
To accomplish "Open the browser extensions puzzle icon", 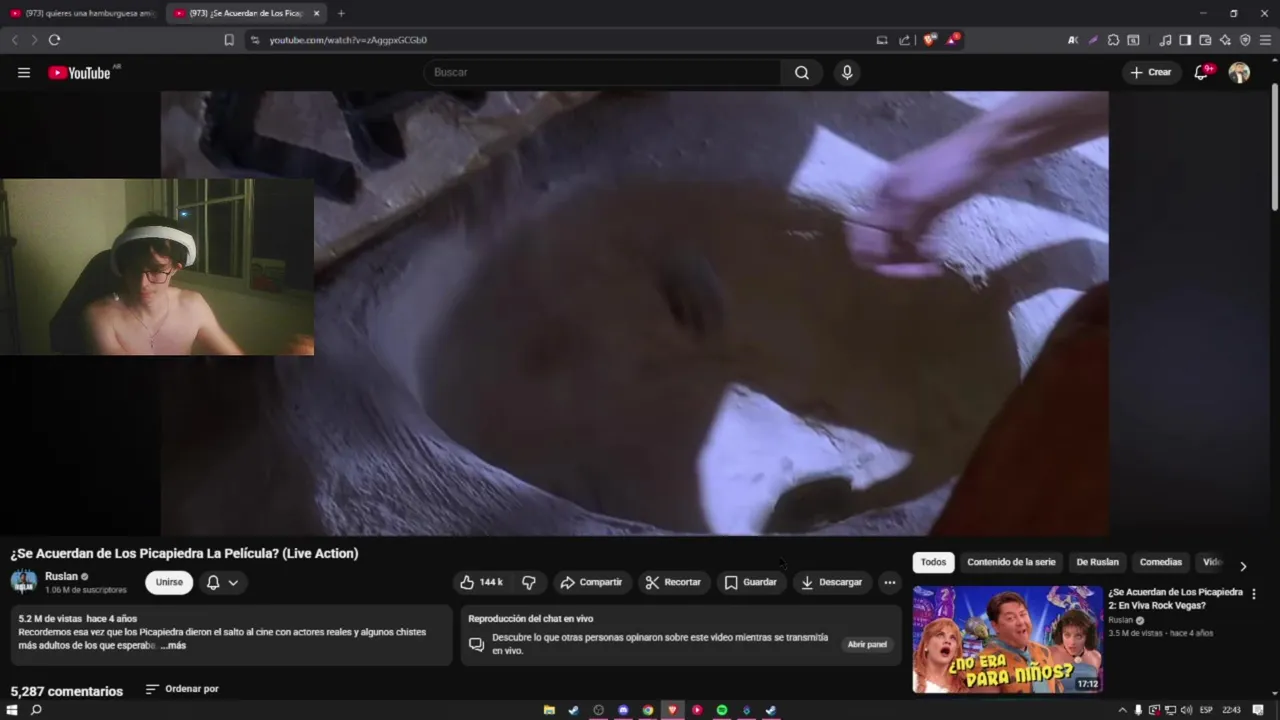I will click(x=1113, y=40).
